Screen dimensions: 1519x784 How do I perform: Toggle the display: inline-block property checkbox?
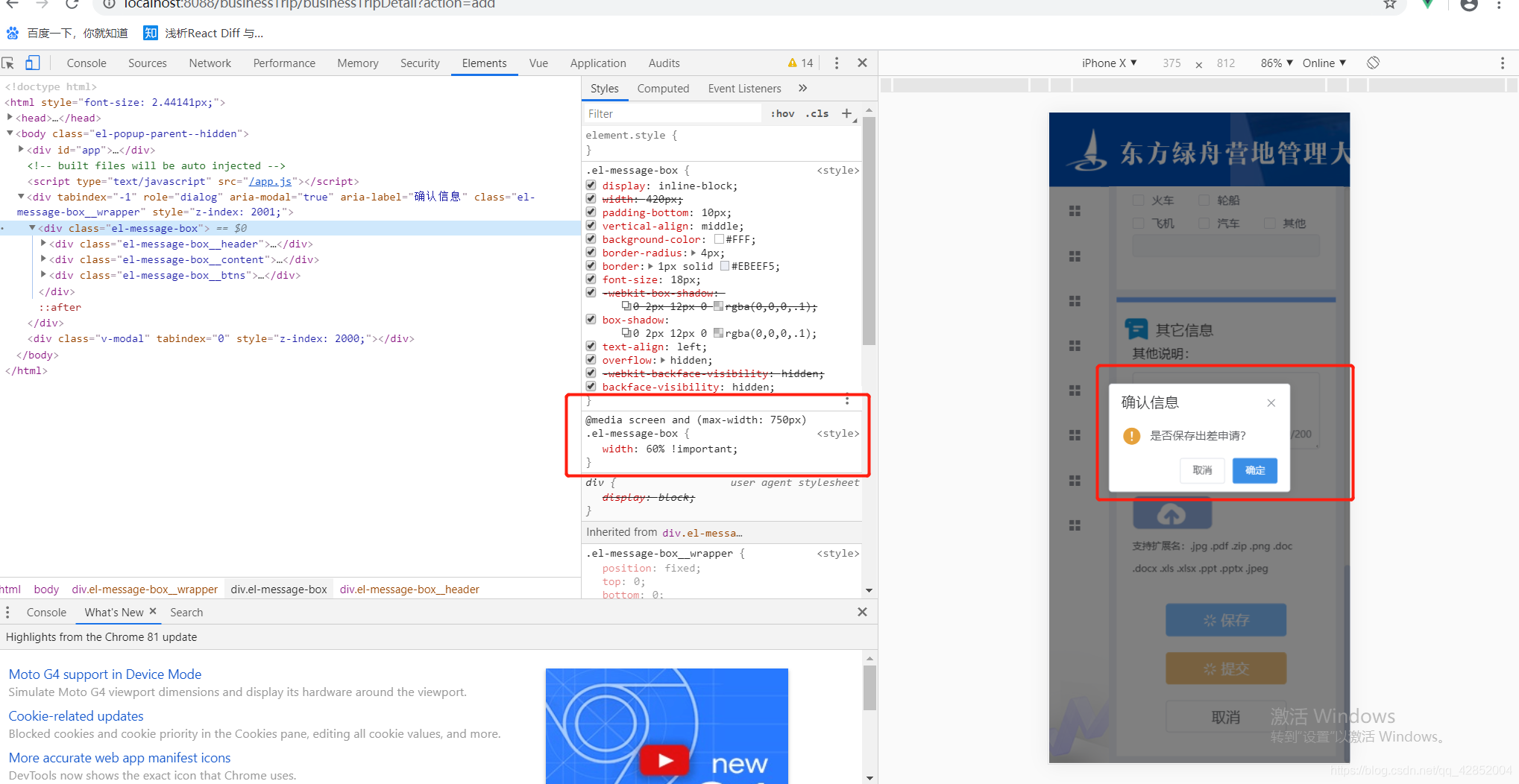pos(591,186)
